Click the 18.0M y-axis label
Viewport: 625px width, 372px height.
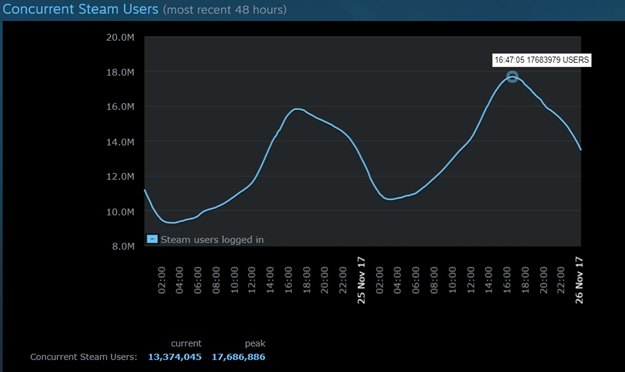120,72
